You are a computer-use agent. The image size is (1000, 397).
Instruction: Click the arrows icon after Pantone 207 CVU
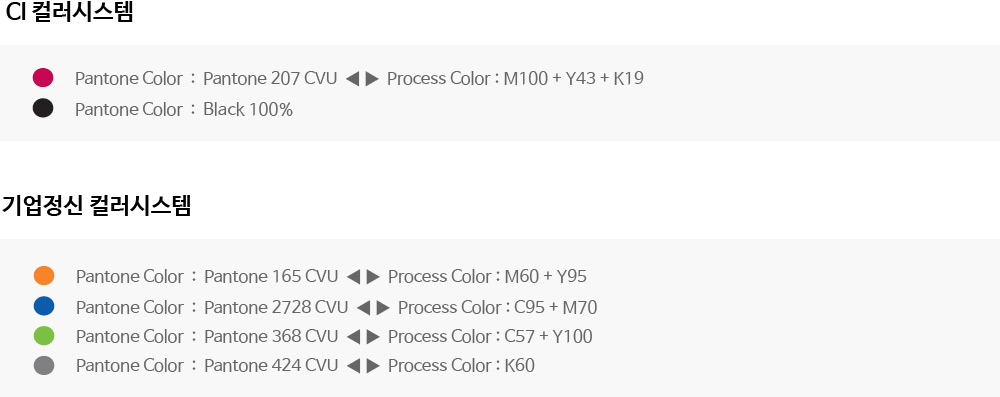pyautogui.click(x=362, y=79)
